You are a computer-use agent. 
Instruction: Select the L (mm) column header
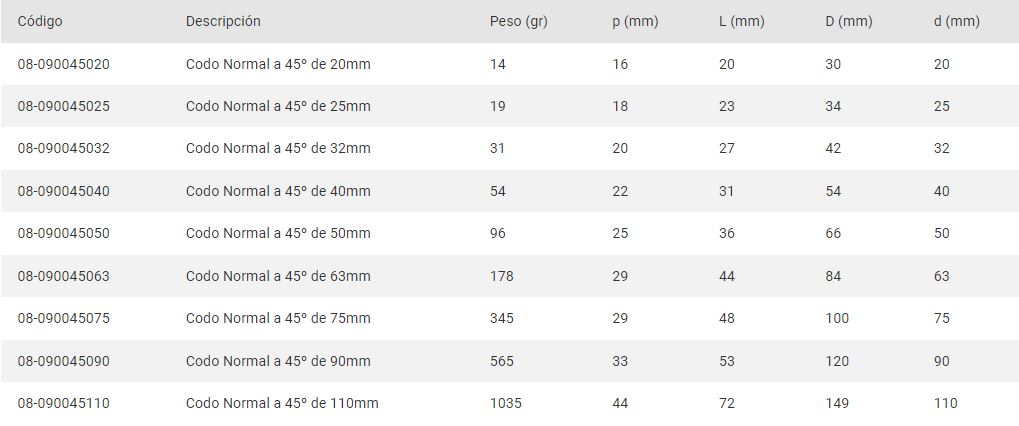pos(741,21)
